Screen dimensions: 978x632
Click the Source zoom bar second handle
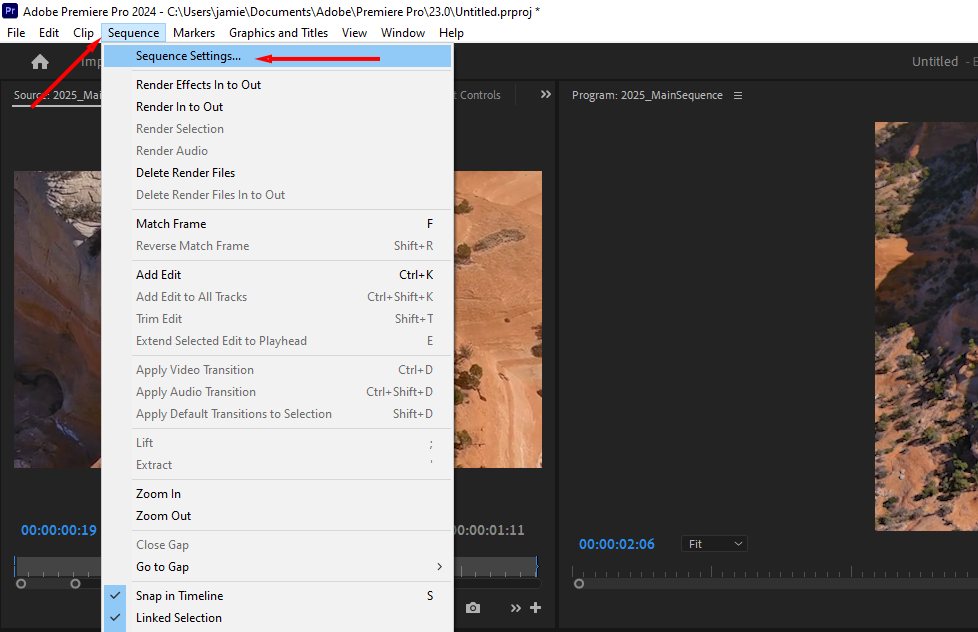(75, 584)
